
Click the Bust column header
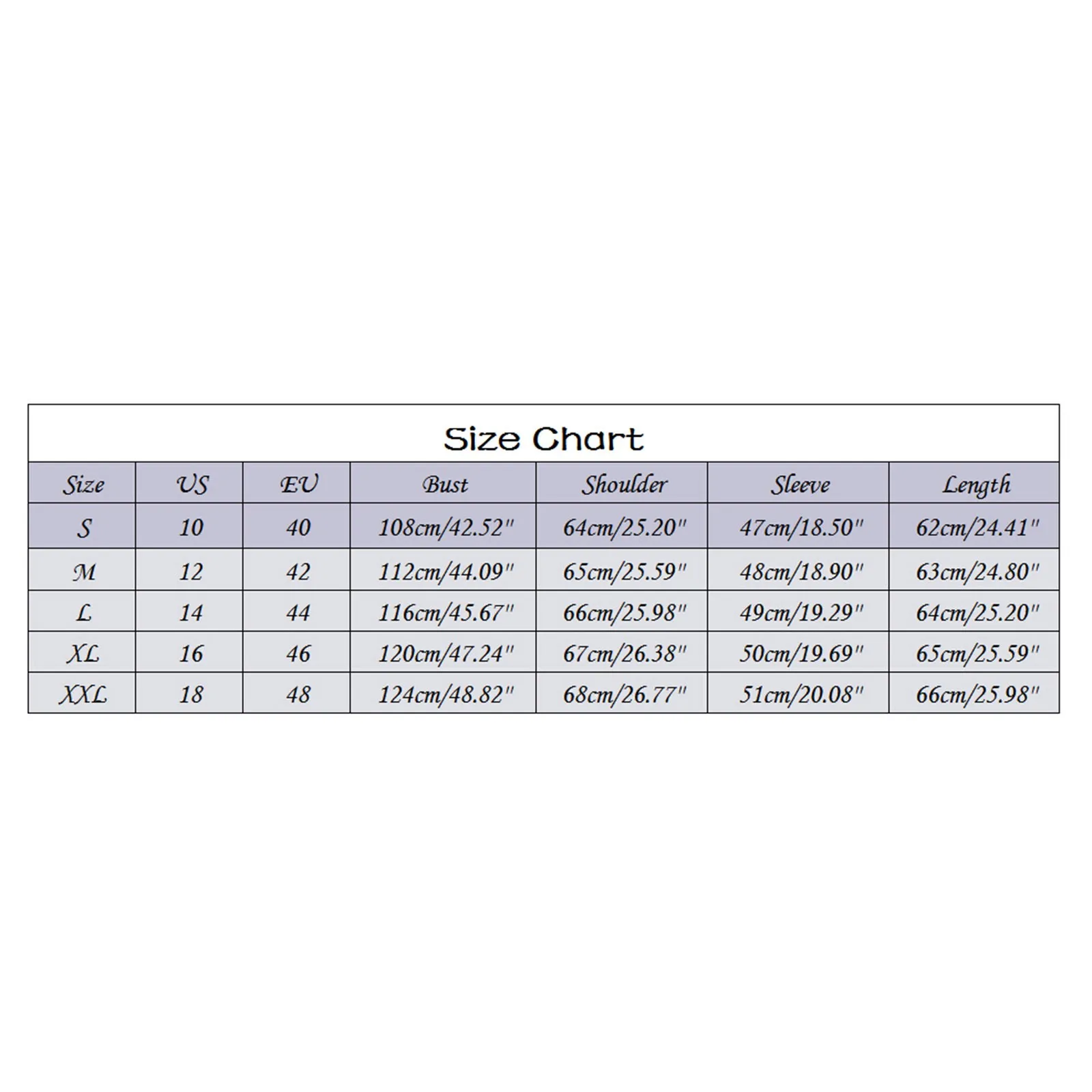445,485
